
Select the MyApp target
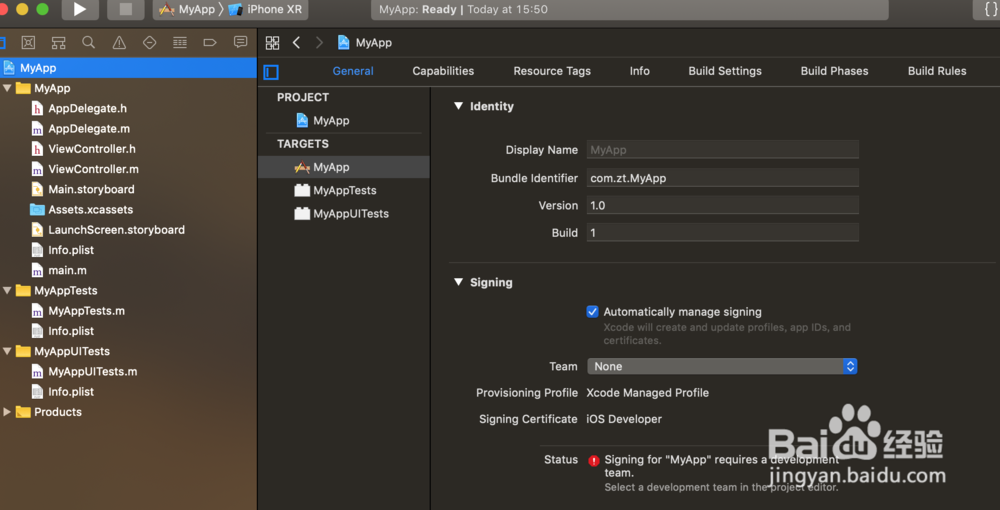344,167
